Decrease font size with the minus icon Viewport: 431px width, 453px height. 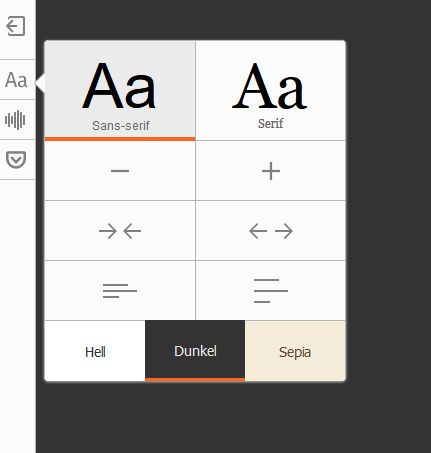(120, 171)
